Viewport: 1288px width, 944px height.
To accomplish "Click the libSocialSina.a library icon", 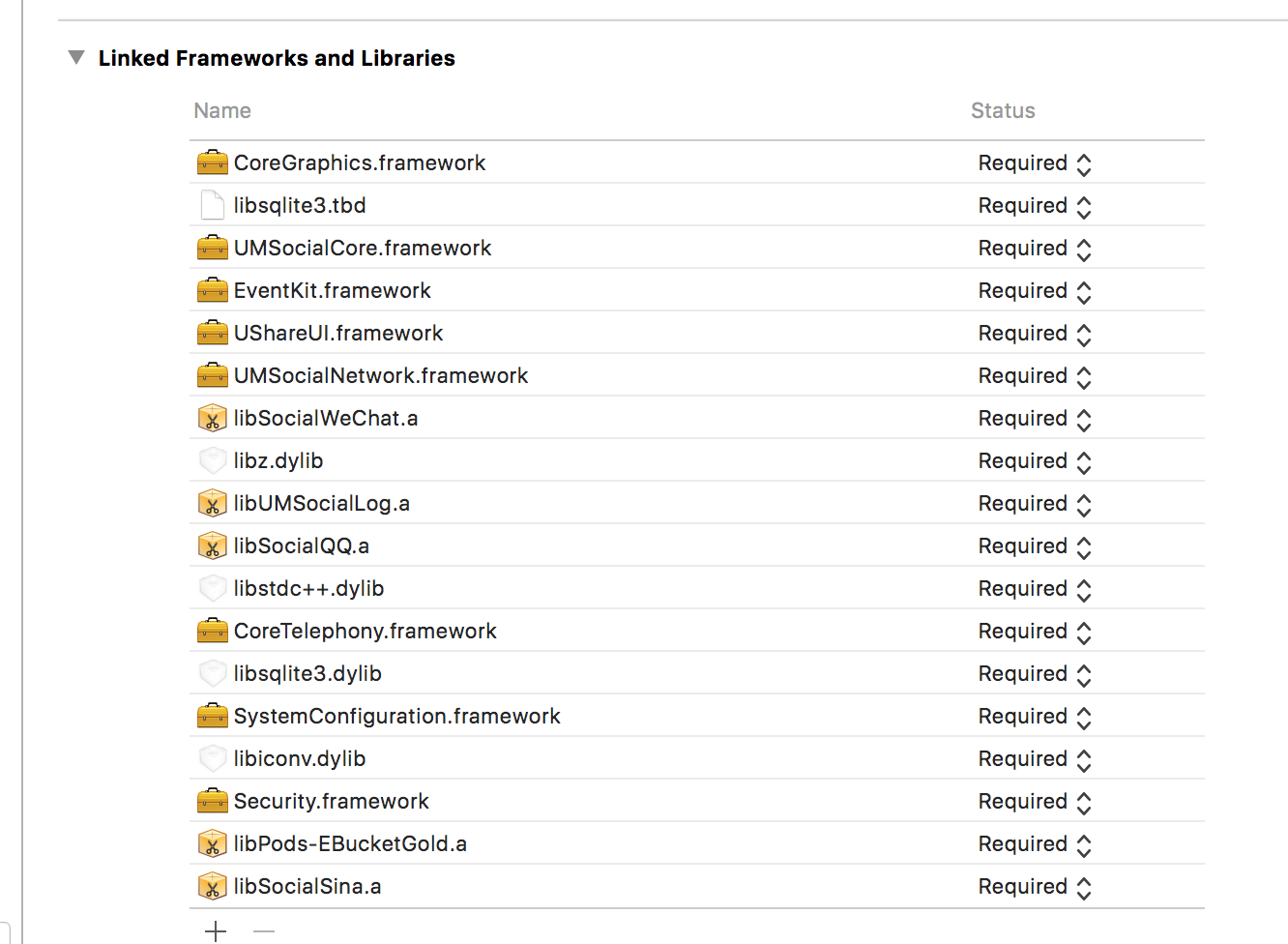I will pyautogui.click(x=213, y=886).
